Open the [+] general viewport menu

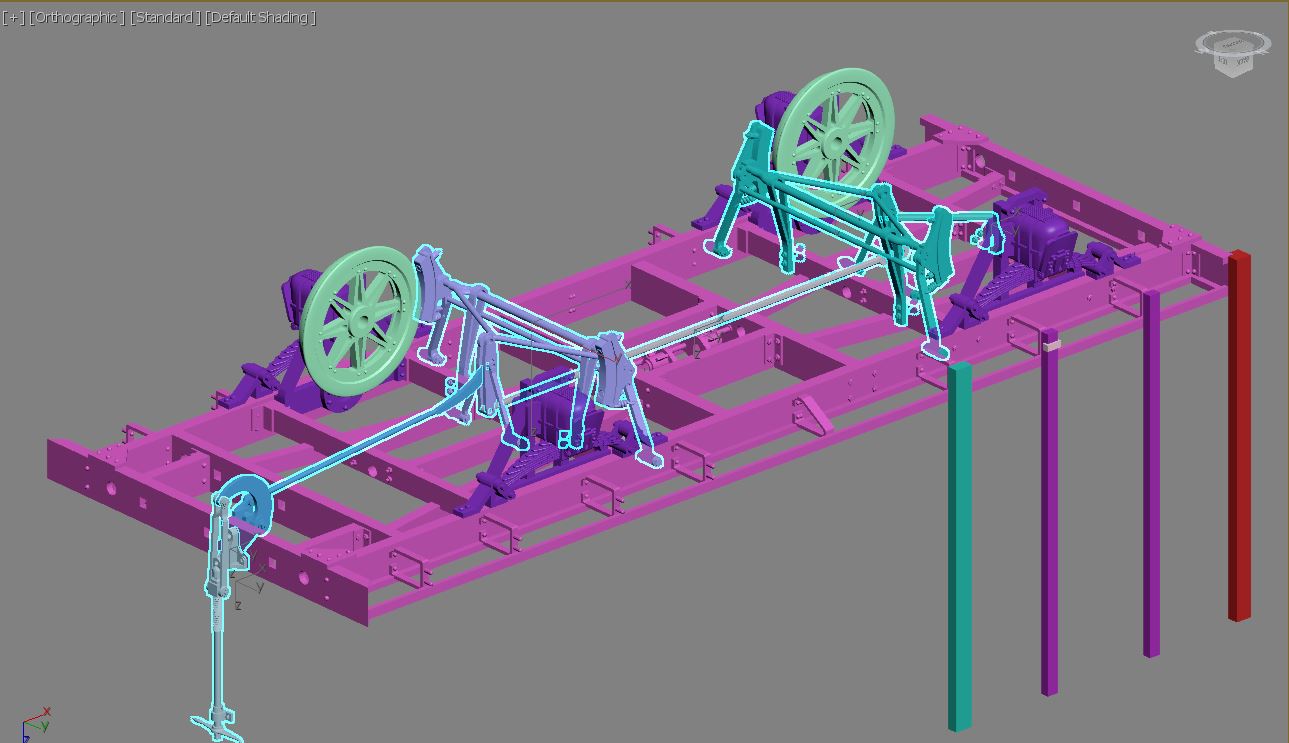tap(13, 18)
